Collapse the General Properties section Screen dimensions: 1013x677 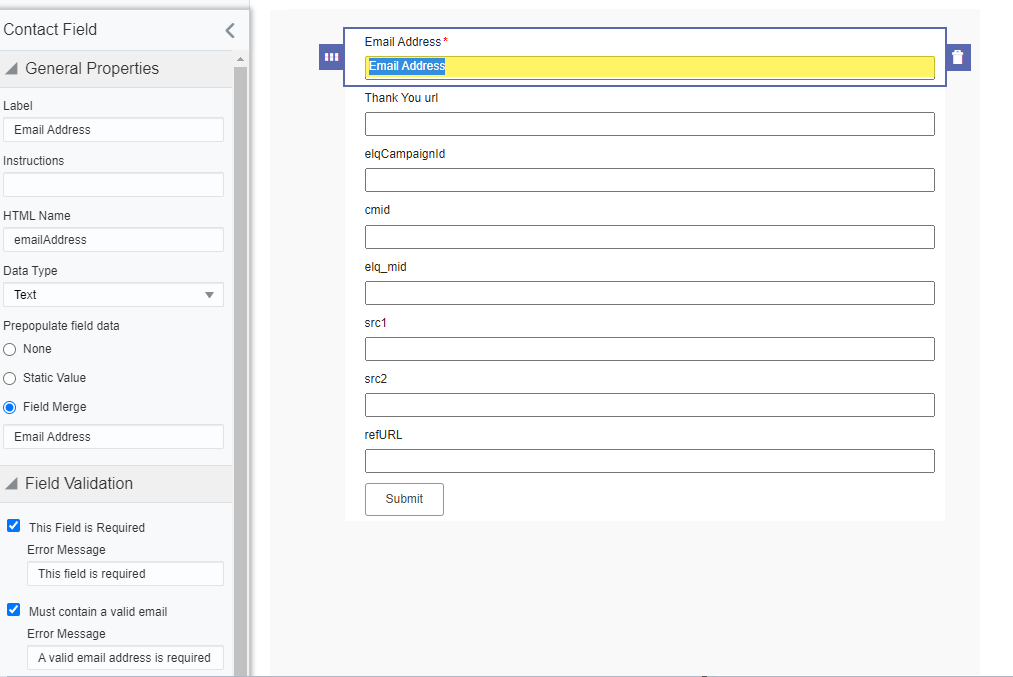point(12,69)
